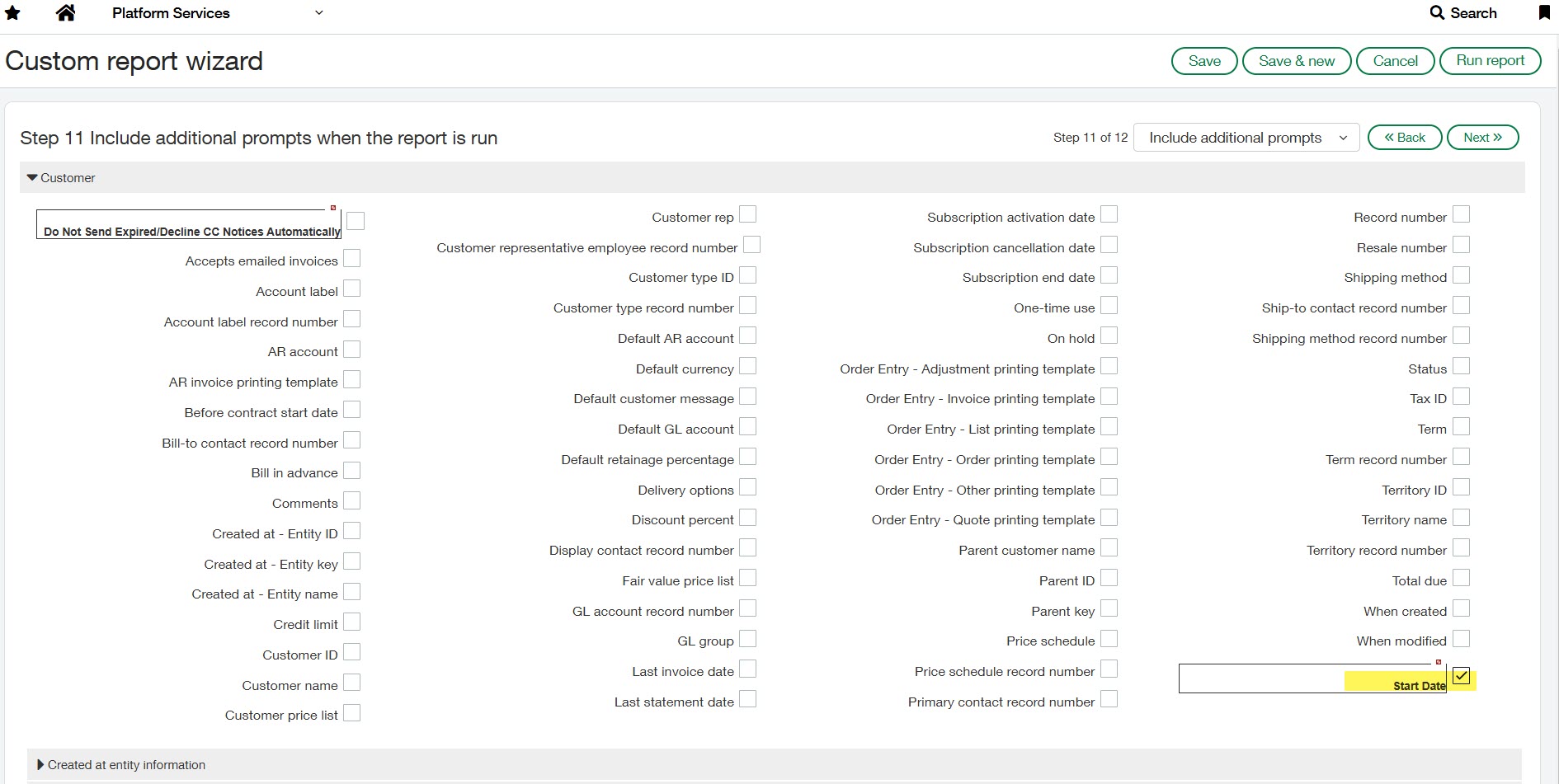Enable the Customer name prompt
This screenshot has height=784, width=1559.
(x=352, y=683)
